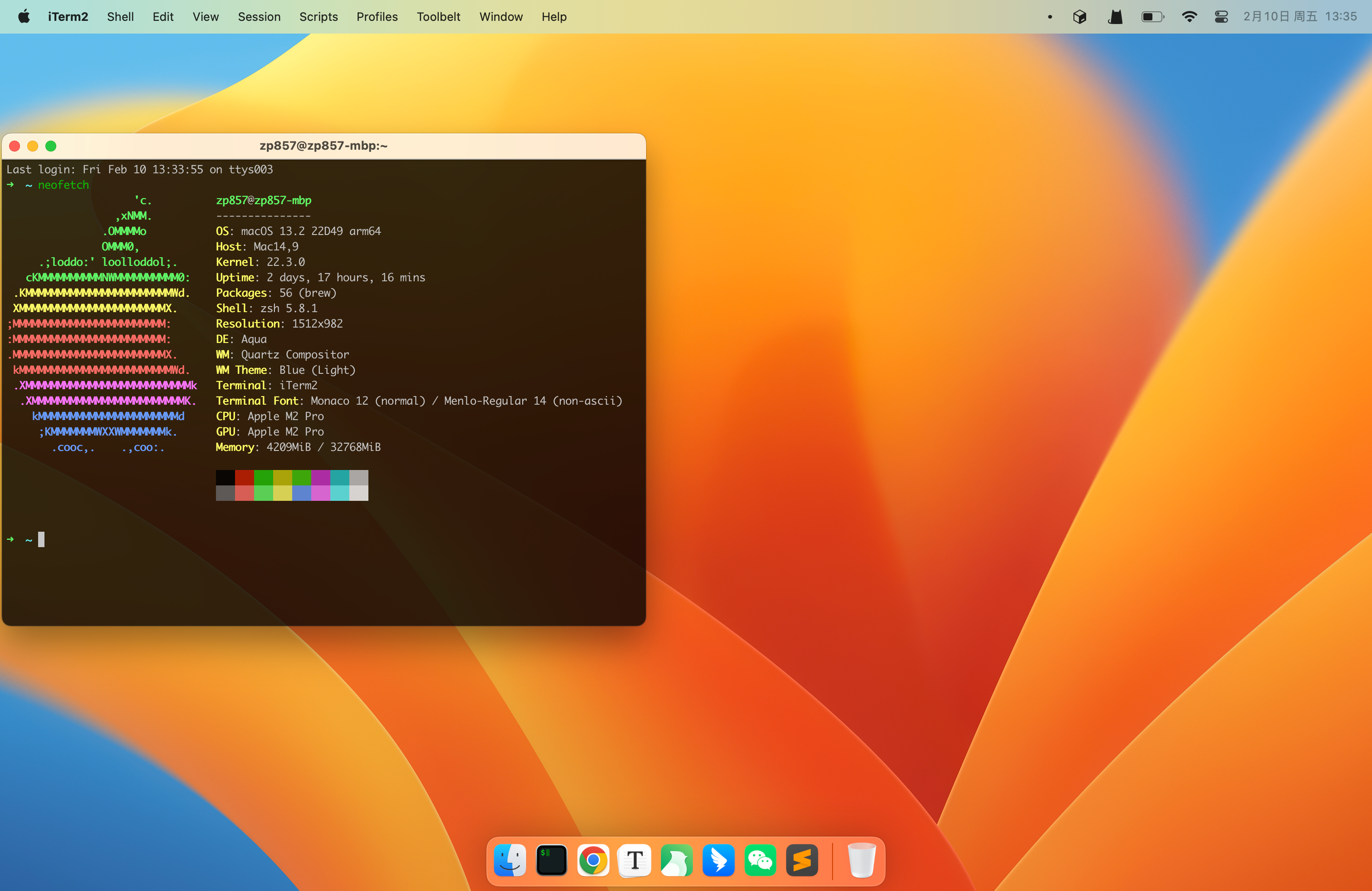Open the Wi-Fi status menu

pos(1189,17)
